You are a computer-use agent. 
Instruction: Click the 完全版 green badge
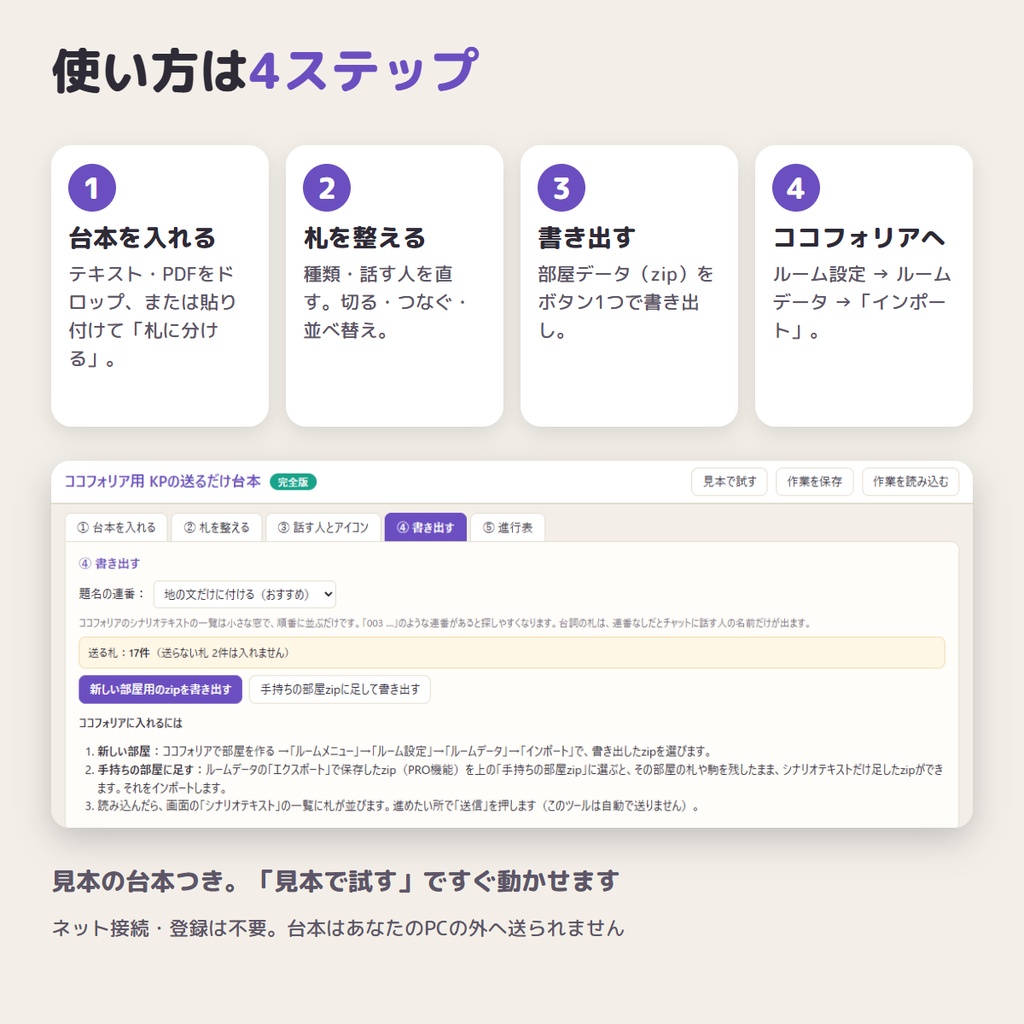point(293,482)
